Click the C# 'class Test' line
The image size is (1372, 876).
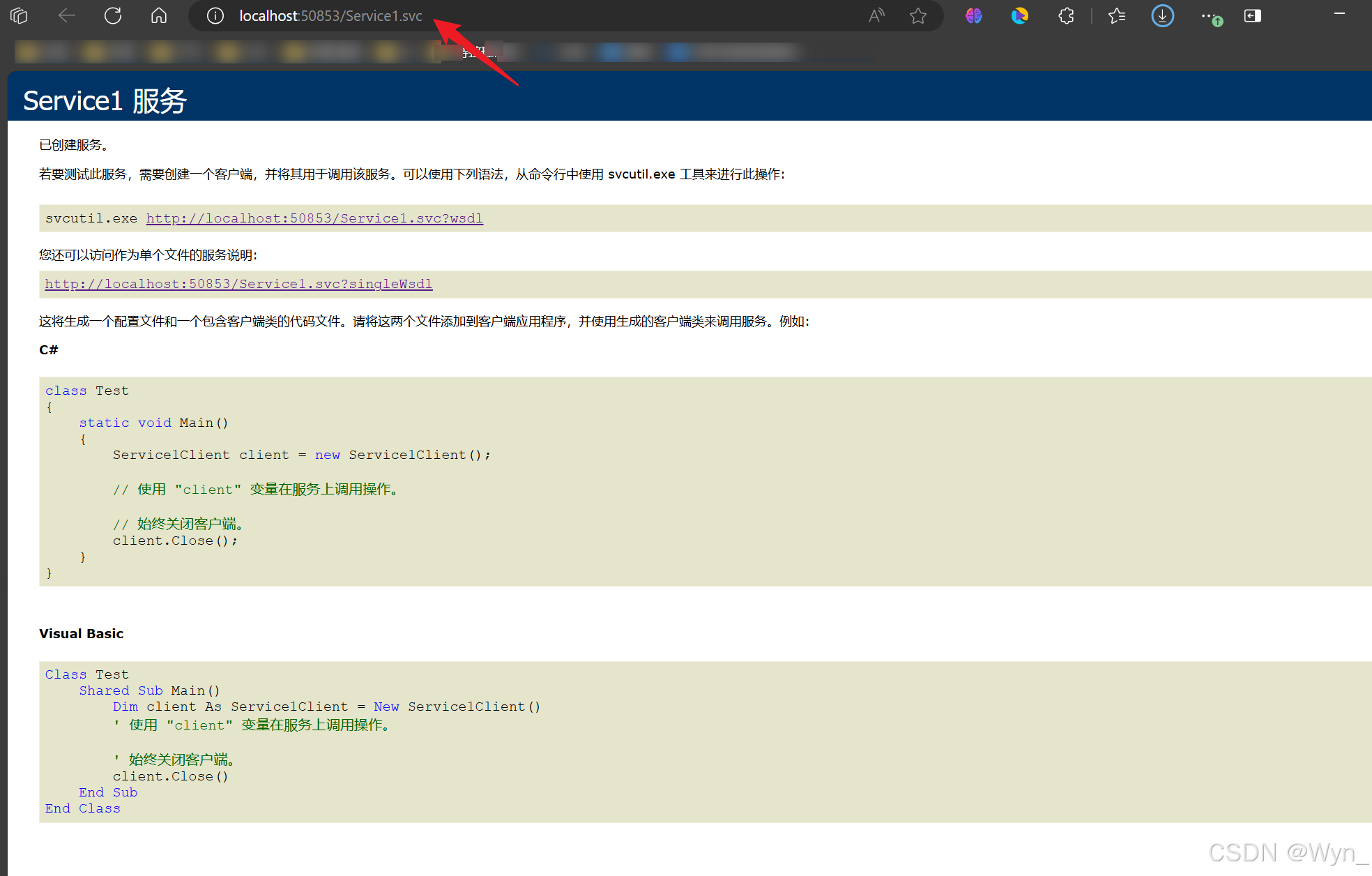coord(87,391)
